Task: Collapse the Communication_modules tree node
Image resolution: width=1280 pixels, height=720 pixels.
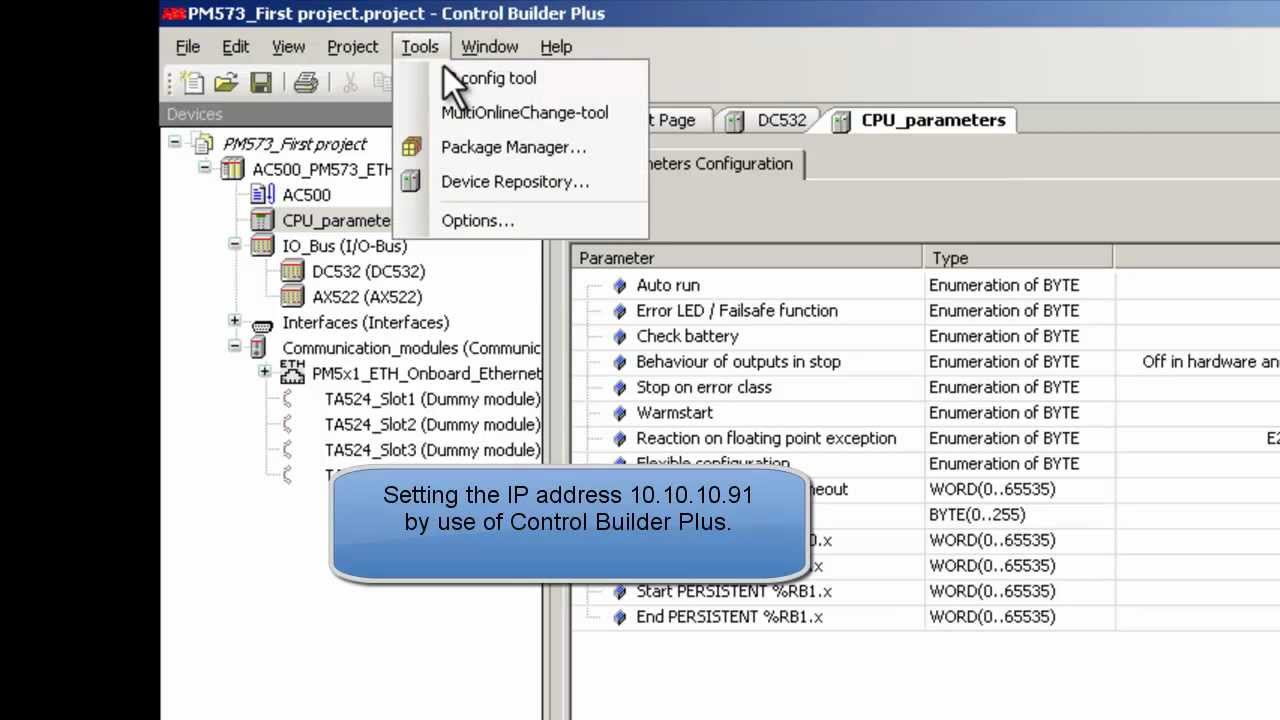Action: point(235,347)
